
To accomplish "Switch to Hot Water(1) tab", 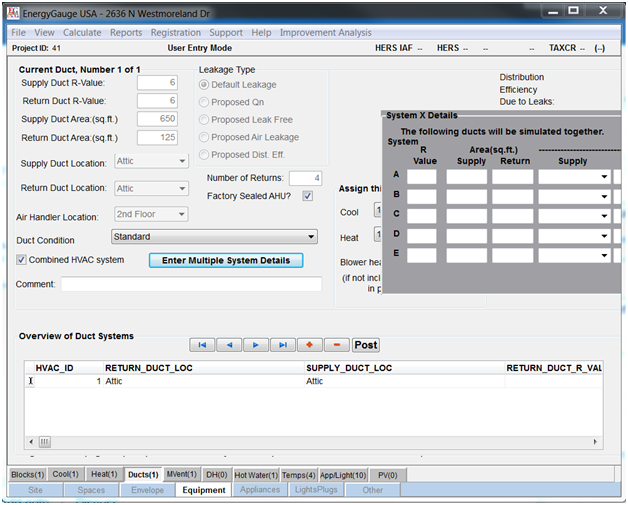I will 256,475.
